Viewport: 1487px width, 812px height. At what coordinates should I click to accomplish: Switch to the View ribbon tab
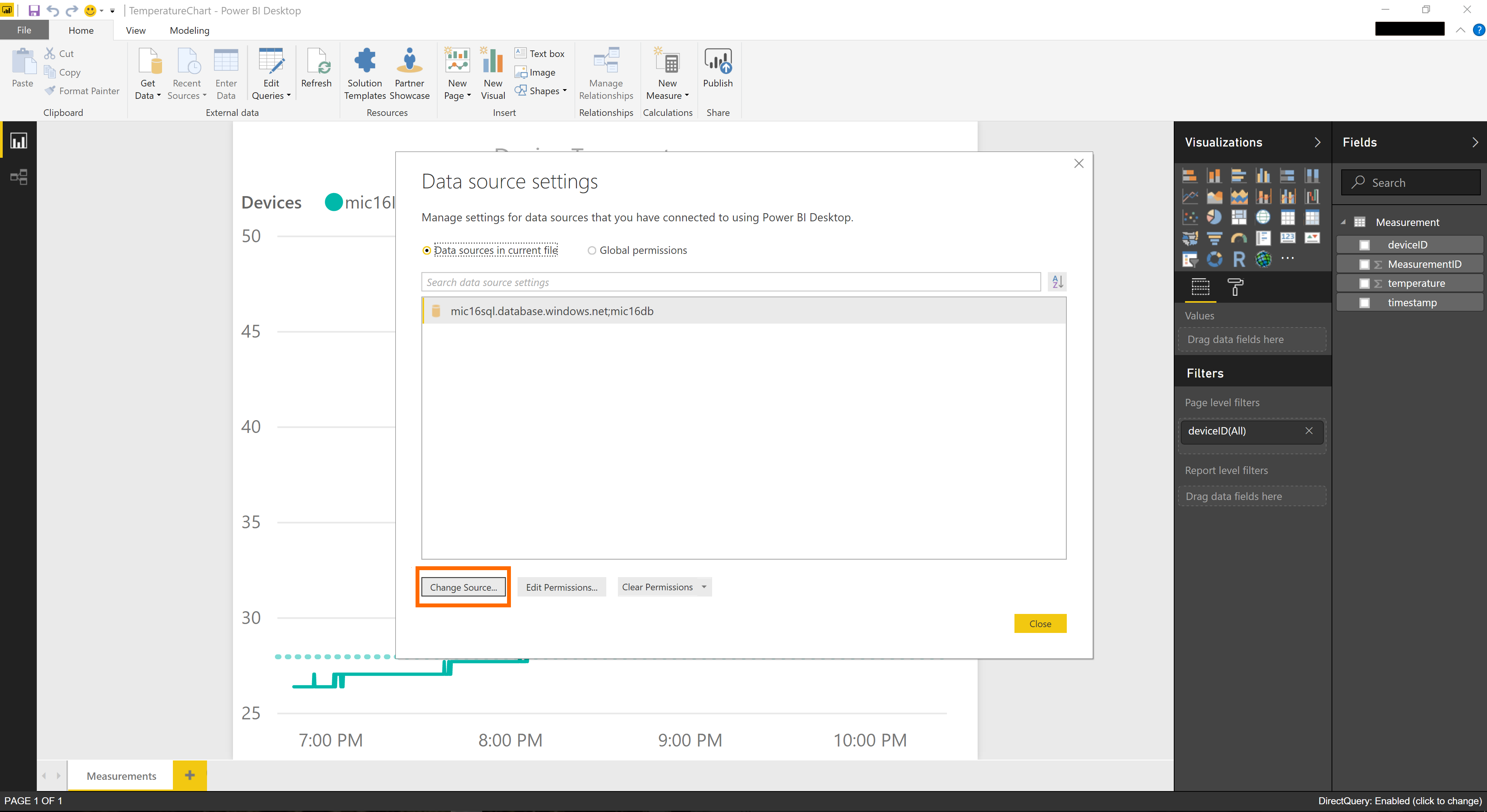pyautogui.click(x=136, y=30)
